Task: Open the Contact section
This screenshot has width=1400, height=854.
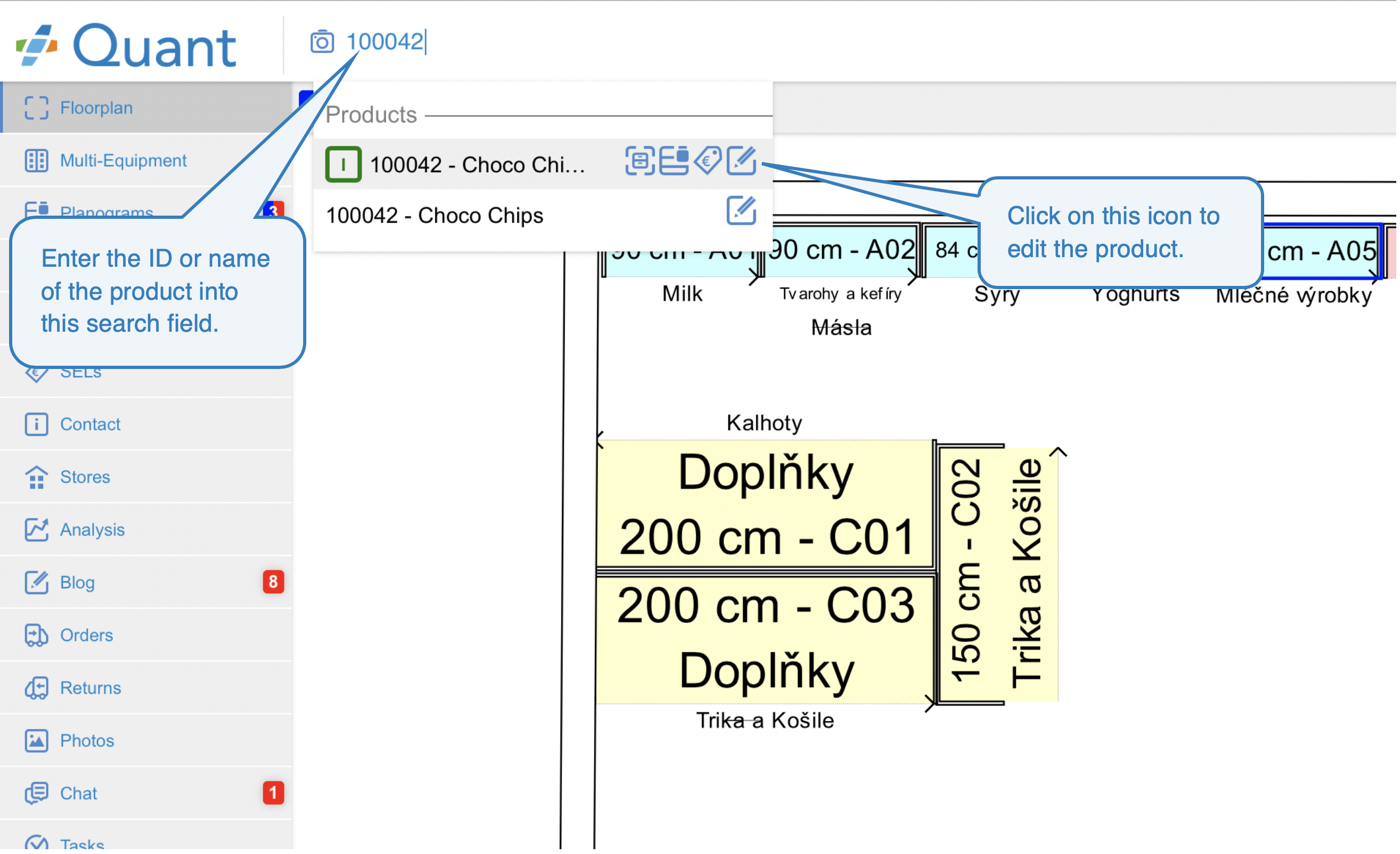Action: point(146,425)
